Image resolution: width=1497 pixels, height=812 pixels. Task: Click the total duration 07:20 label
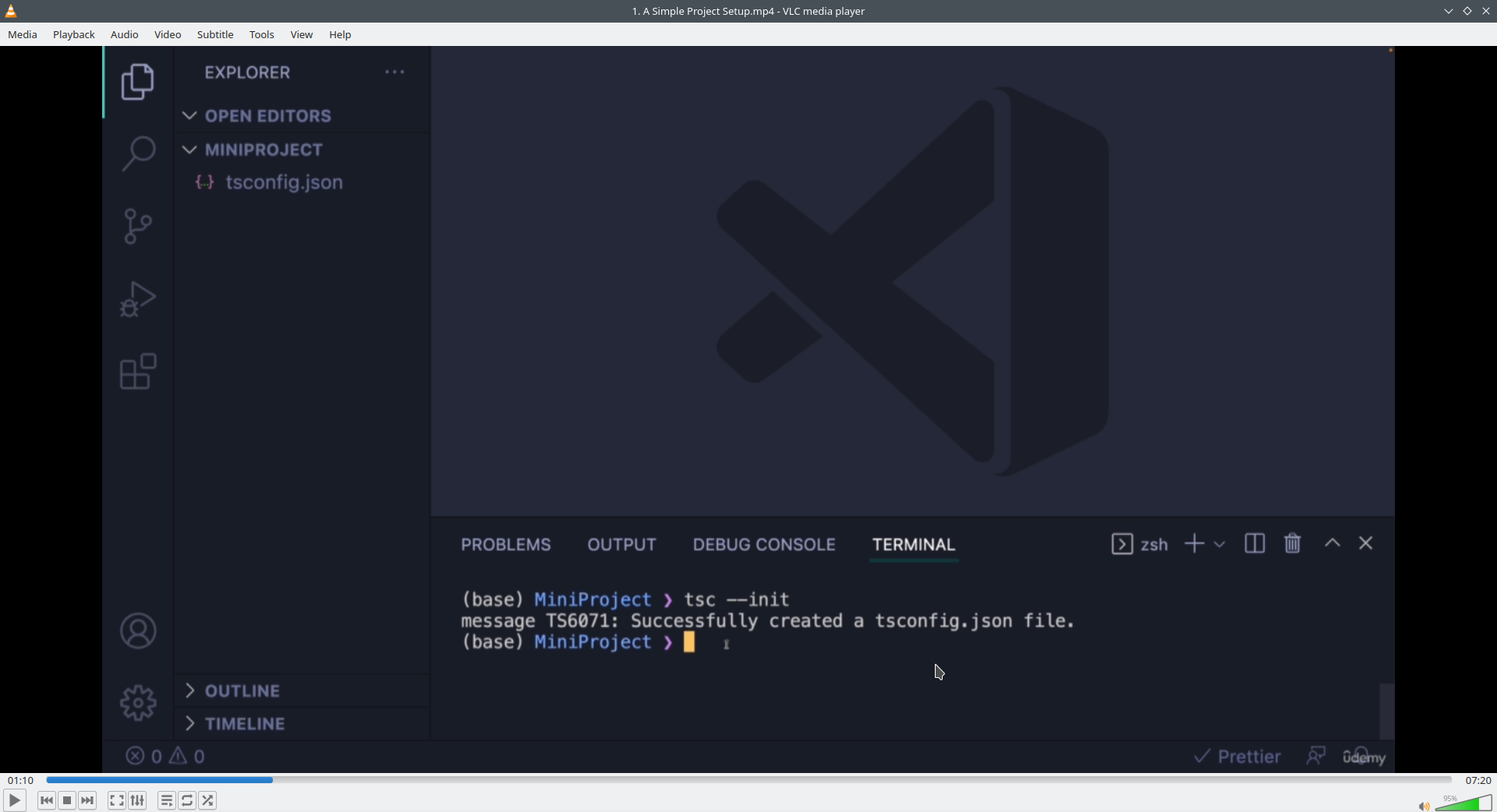[1478, 780]
